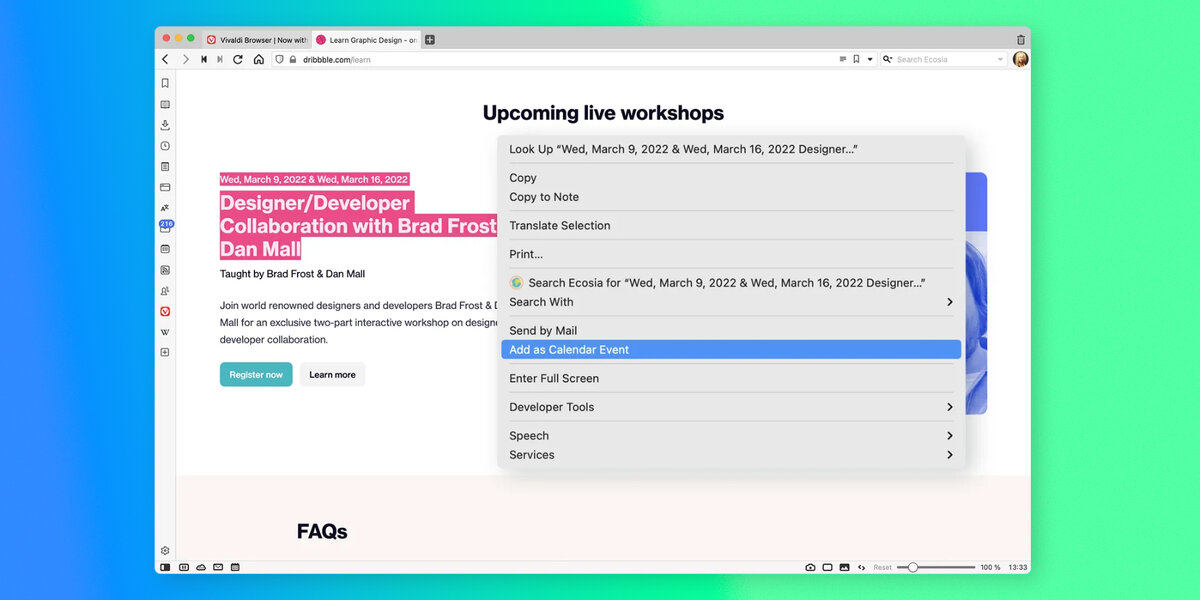Select Look Up in the context menu
The height and width of the screenshot is (600, 1200).
coord(731,149)
